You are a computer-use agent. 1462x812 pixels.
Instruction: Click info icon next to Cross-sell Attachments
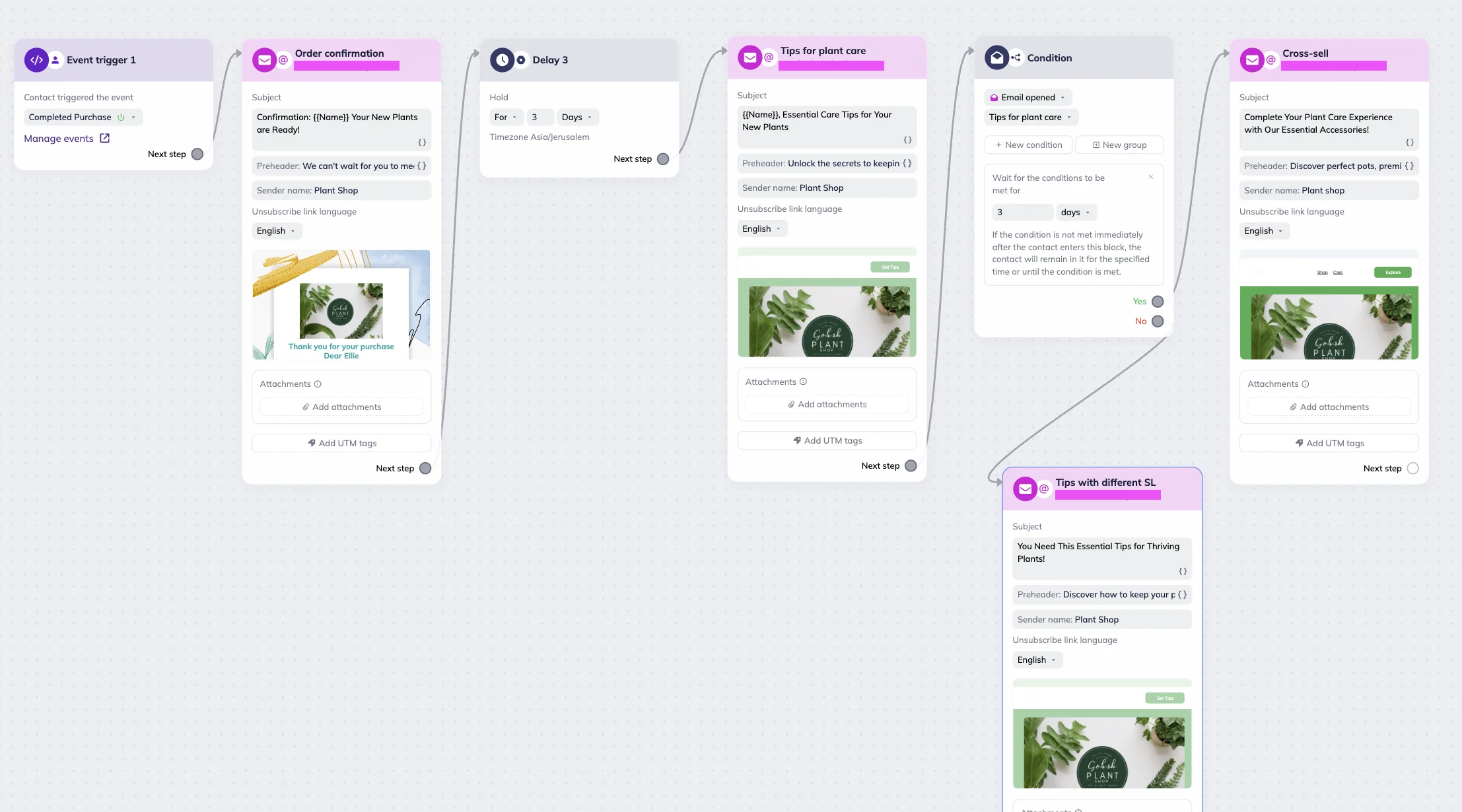[x=1305, y=384]
